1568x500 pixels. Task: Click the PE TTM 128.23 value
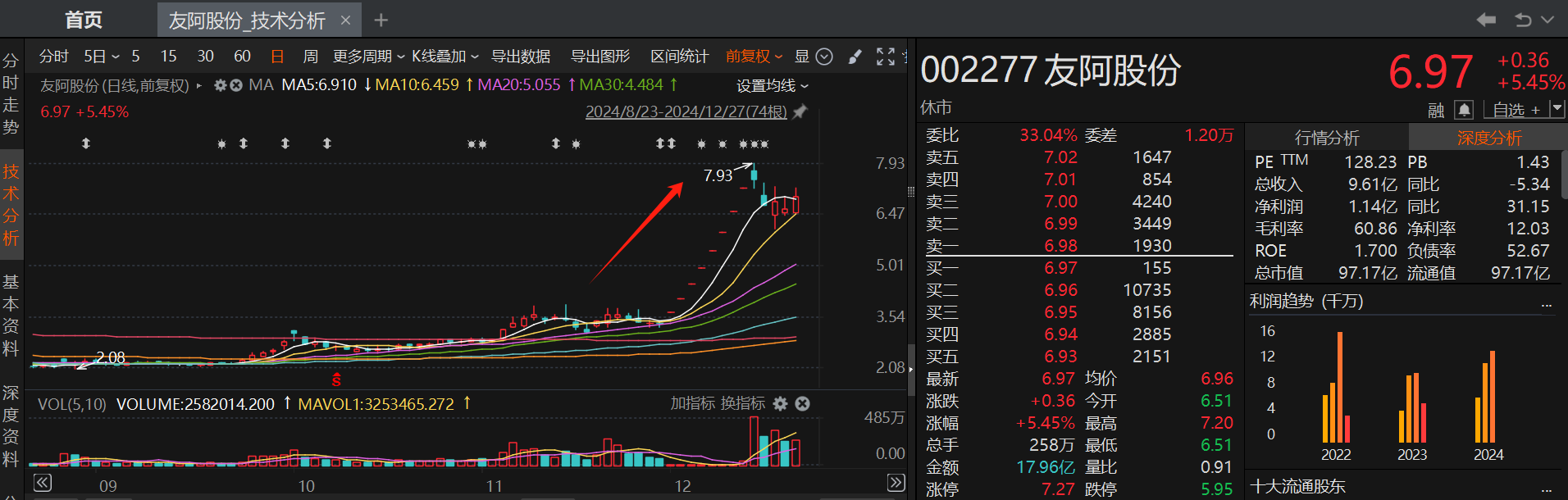click(x=1370, y=162)
